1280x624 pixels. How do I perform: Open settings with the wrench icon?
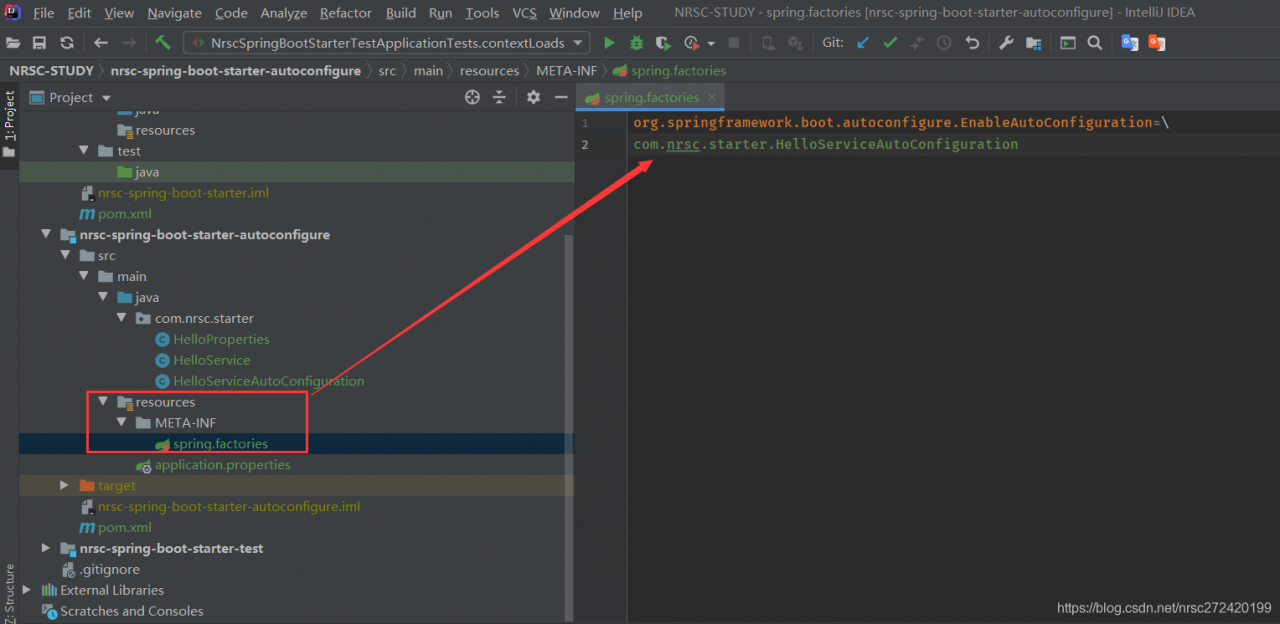click(x=1006, y=43)
